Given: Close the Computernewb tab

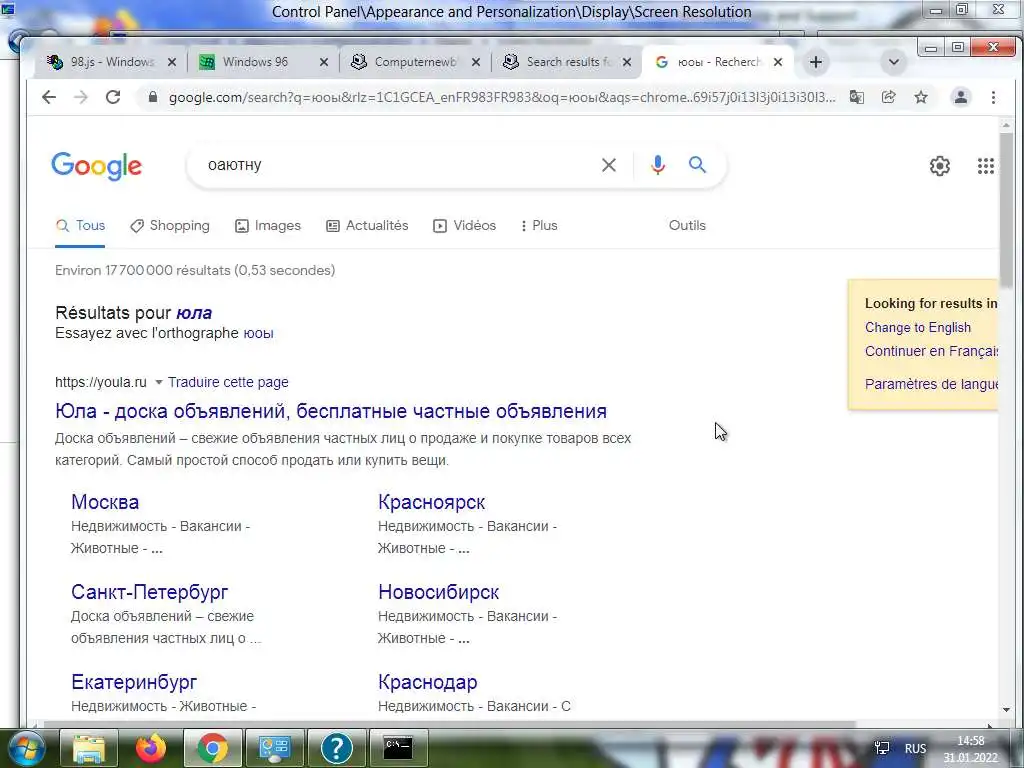Looking at the screenshot, I should [476, 62].
